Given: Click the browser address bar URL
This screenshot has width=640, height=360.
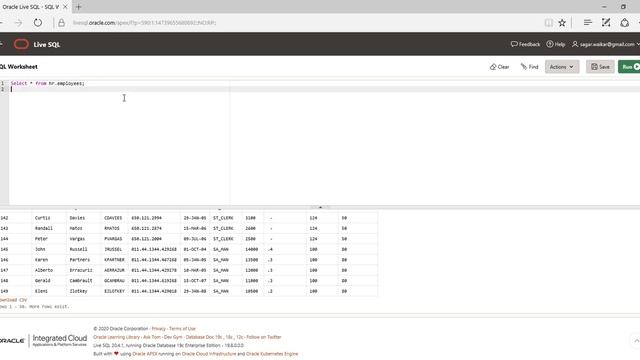Looking at the screenshot, I should point(145,23).
